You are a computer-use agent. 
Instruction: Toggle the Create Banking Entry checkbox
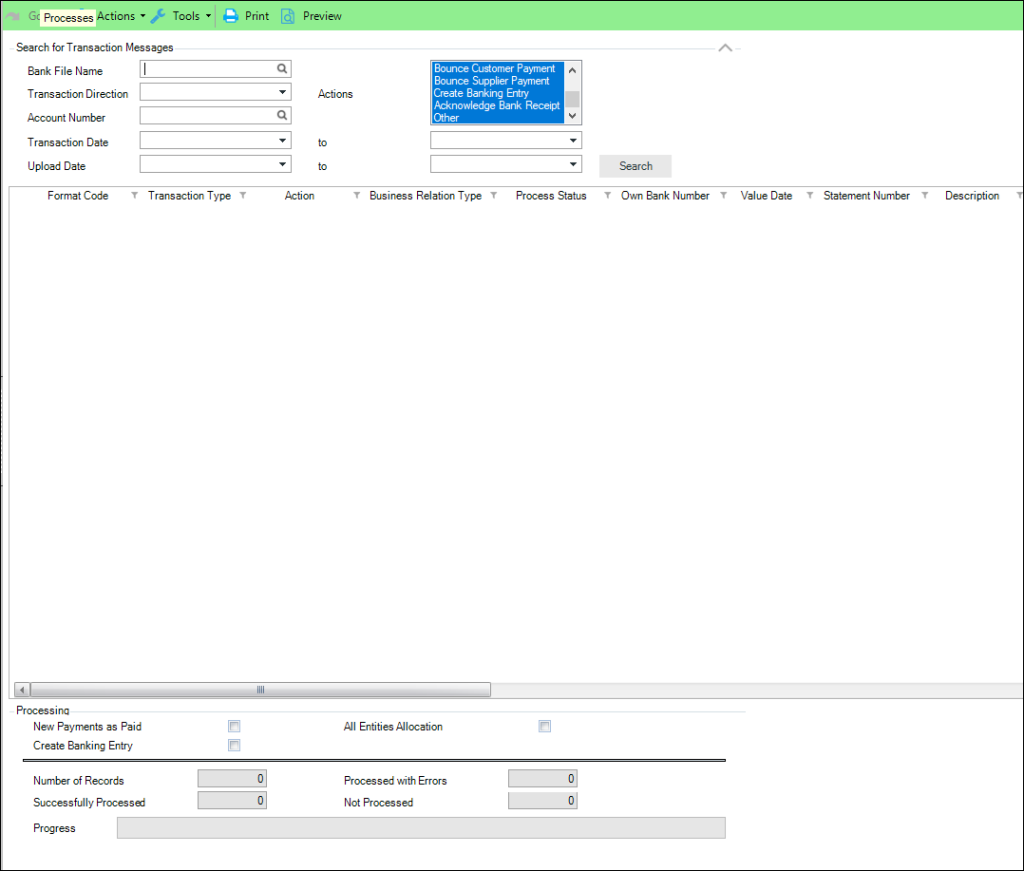(x=235, y=746)
